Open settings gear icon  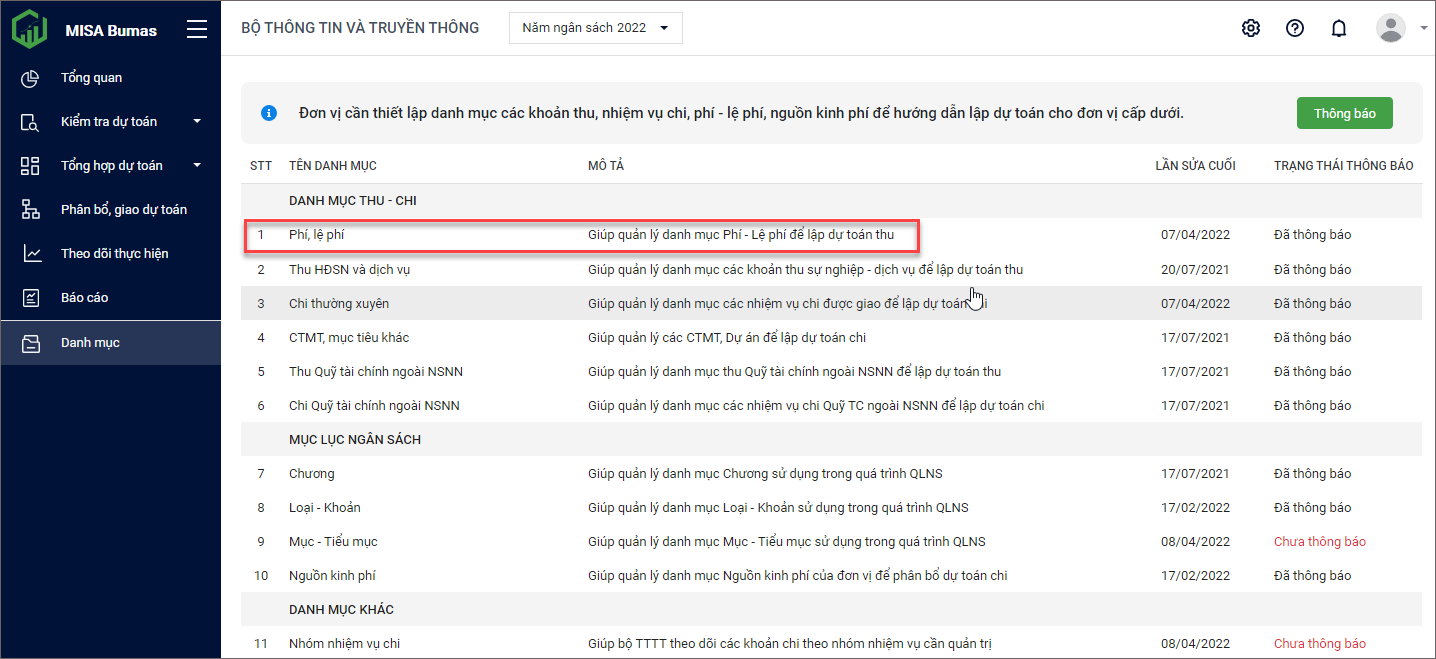(x=1250, y=28)
